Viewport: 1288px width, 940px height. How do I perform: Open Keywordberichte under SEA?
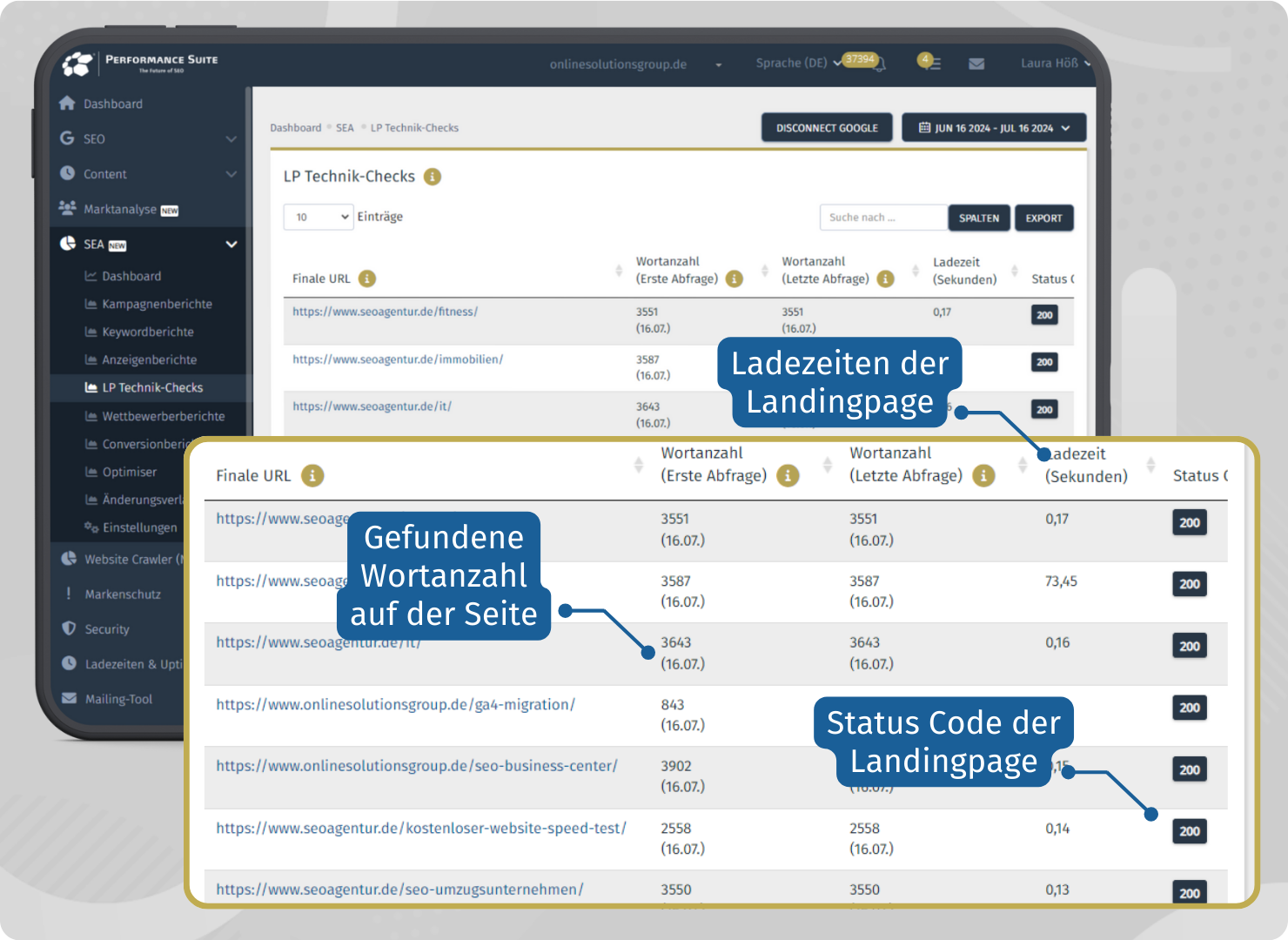(x=148, y=332)
